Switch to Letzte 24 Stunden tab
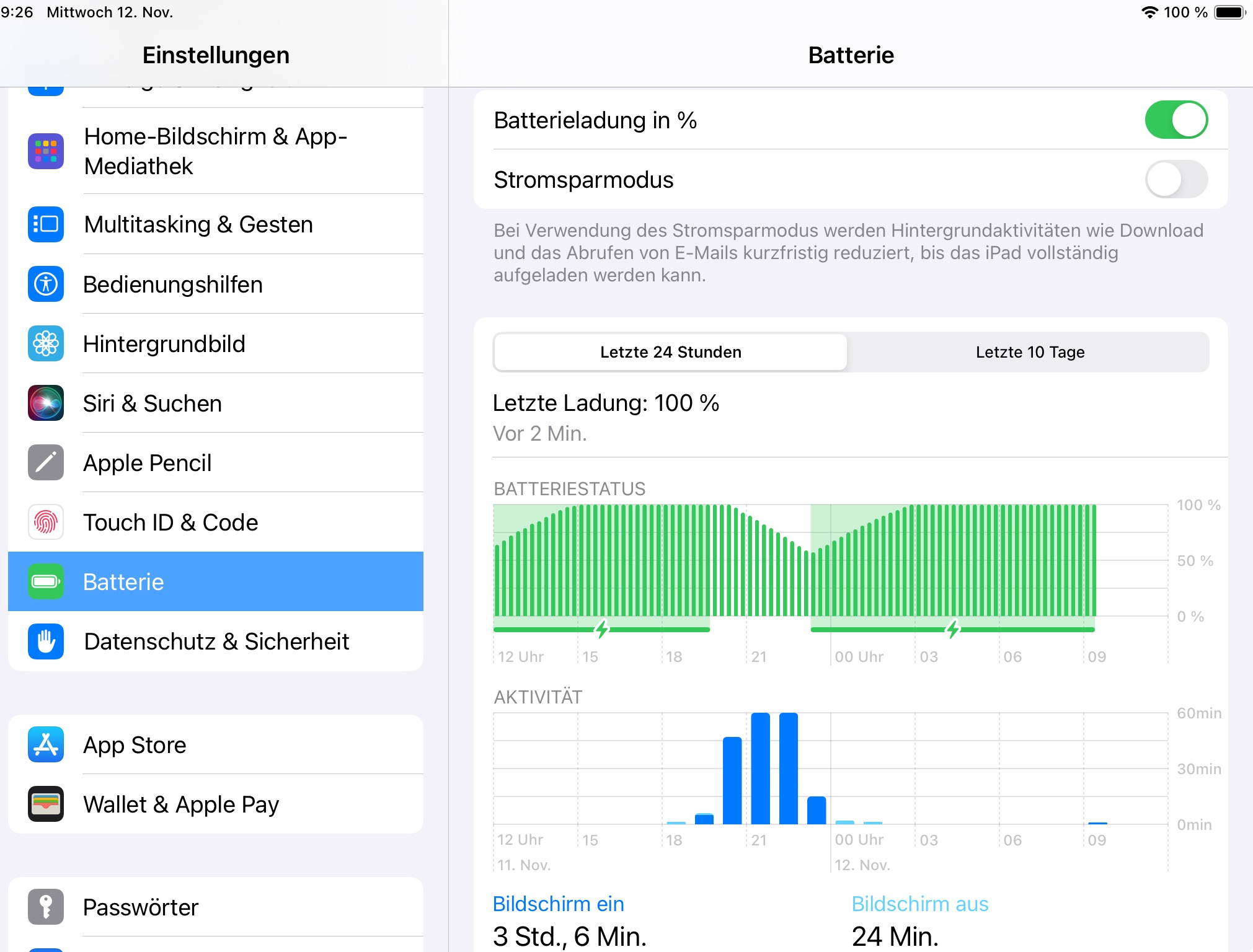The width and height of the screenshot is (1253, 952). point(670,352)
